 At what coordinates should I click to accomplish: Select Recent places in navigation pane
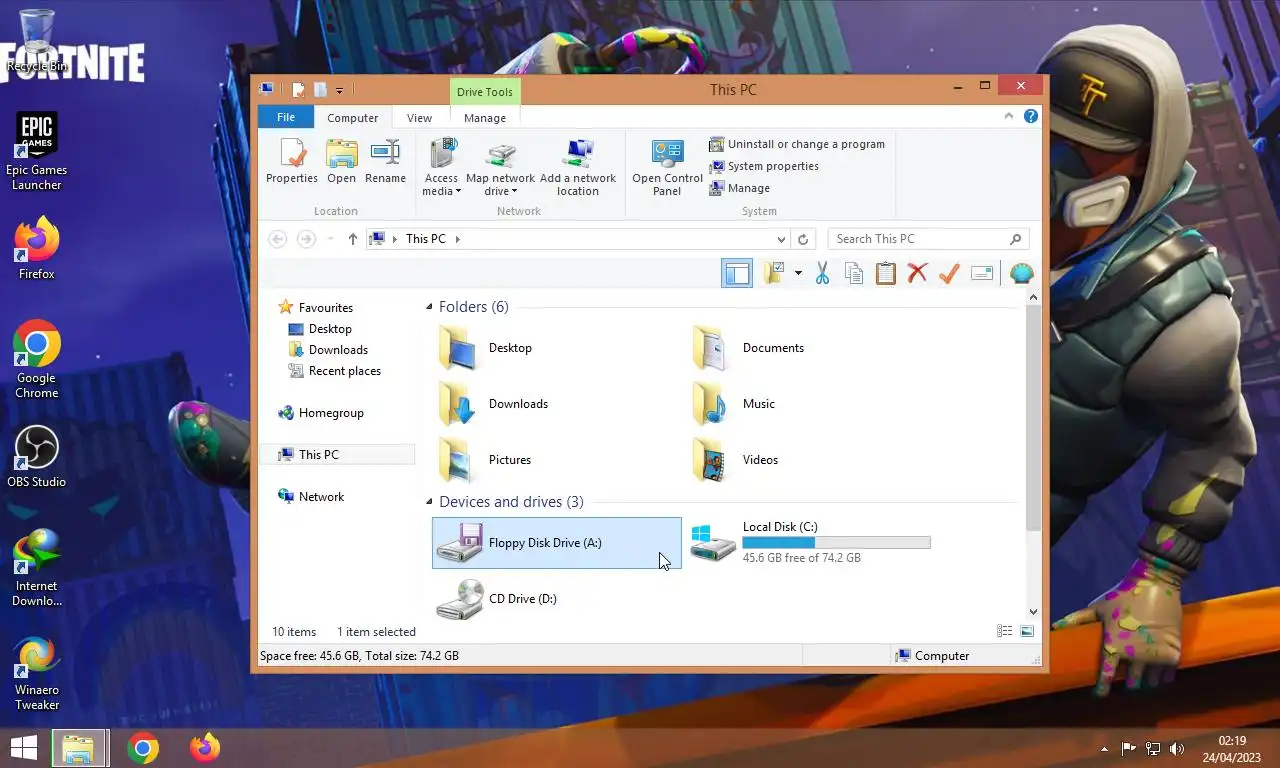(335, 371)
